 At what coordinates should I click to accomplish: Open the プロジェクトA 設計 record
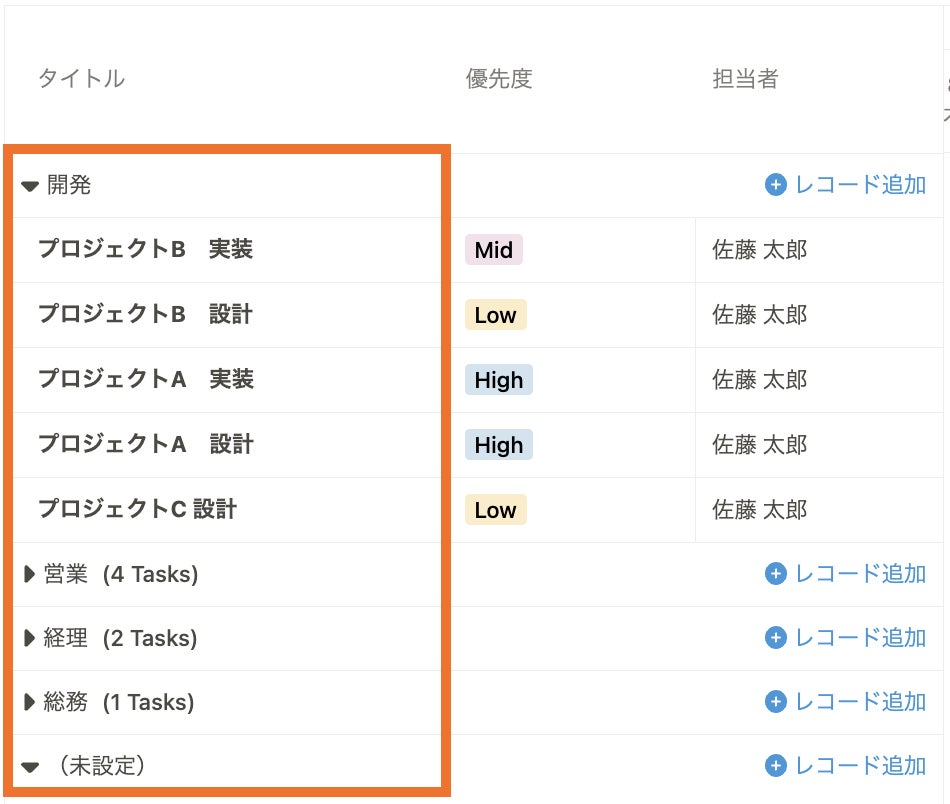point(145,444)
